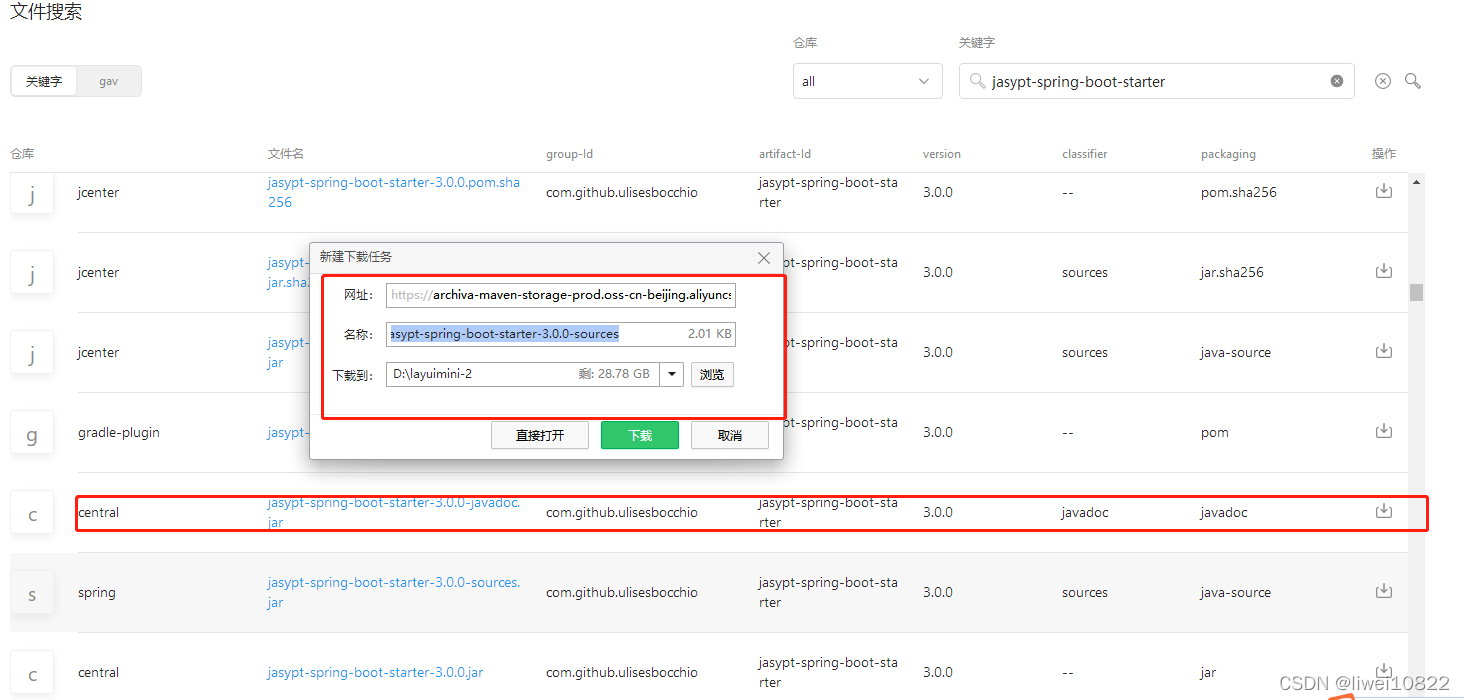Click the artifact-Id column header
Screen dimensions: 1464x700
coord(785,154)
